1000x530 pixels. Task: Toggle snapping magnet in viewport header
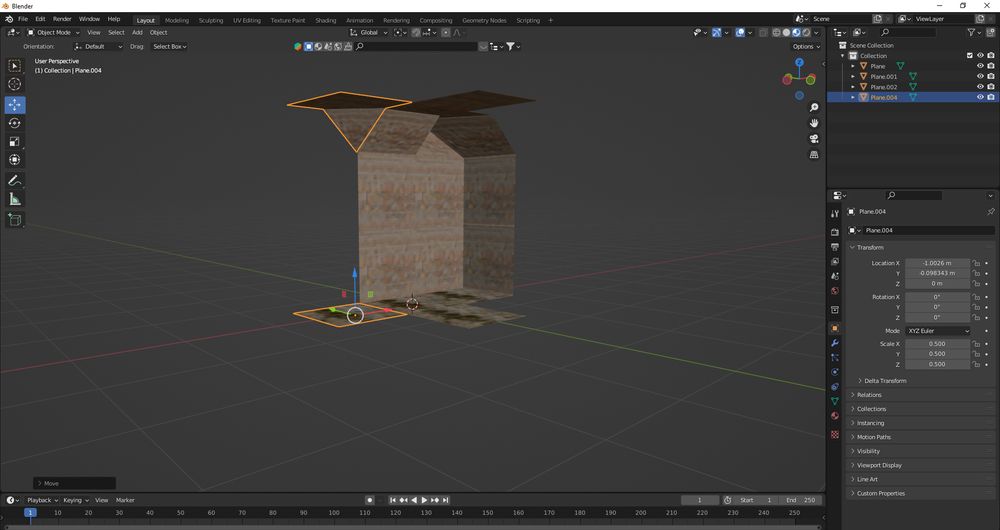416,33
